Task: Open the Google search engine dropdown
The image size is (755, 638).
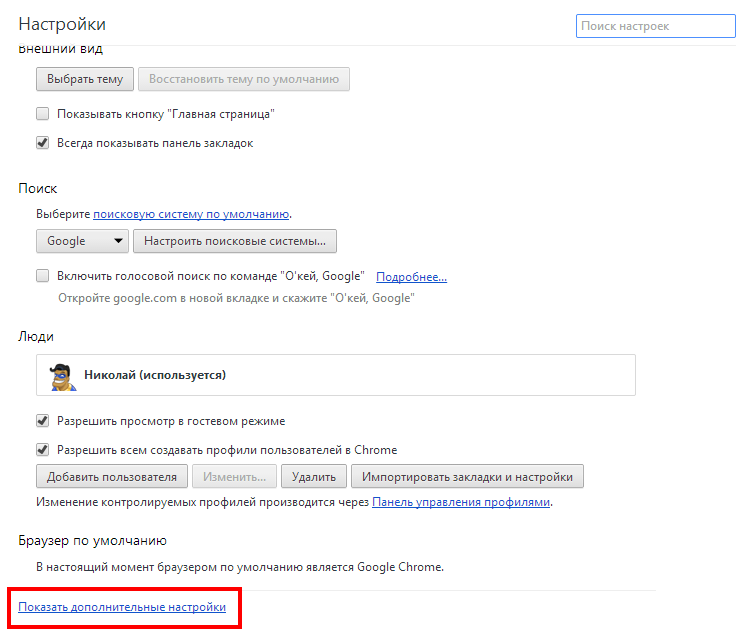Action: tap(82, 241)
